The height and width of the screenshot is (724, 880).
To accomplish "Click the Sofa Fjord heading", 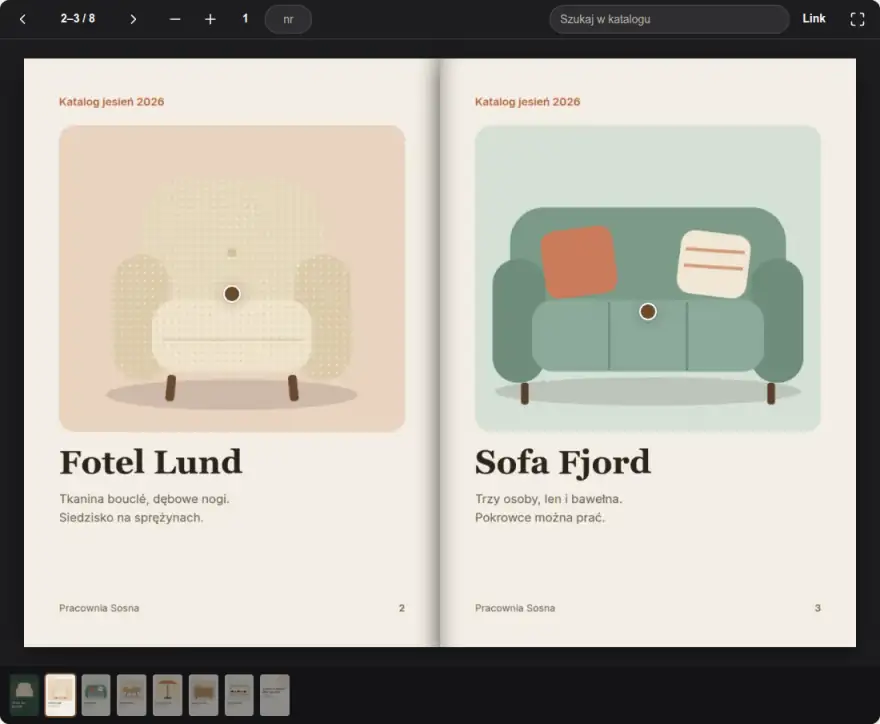I will point(562,462).
